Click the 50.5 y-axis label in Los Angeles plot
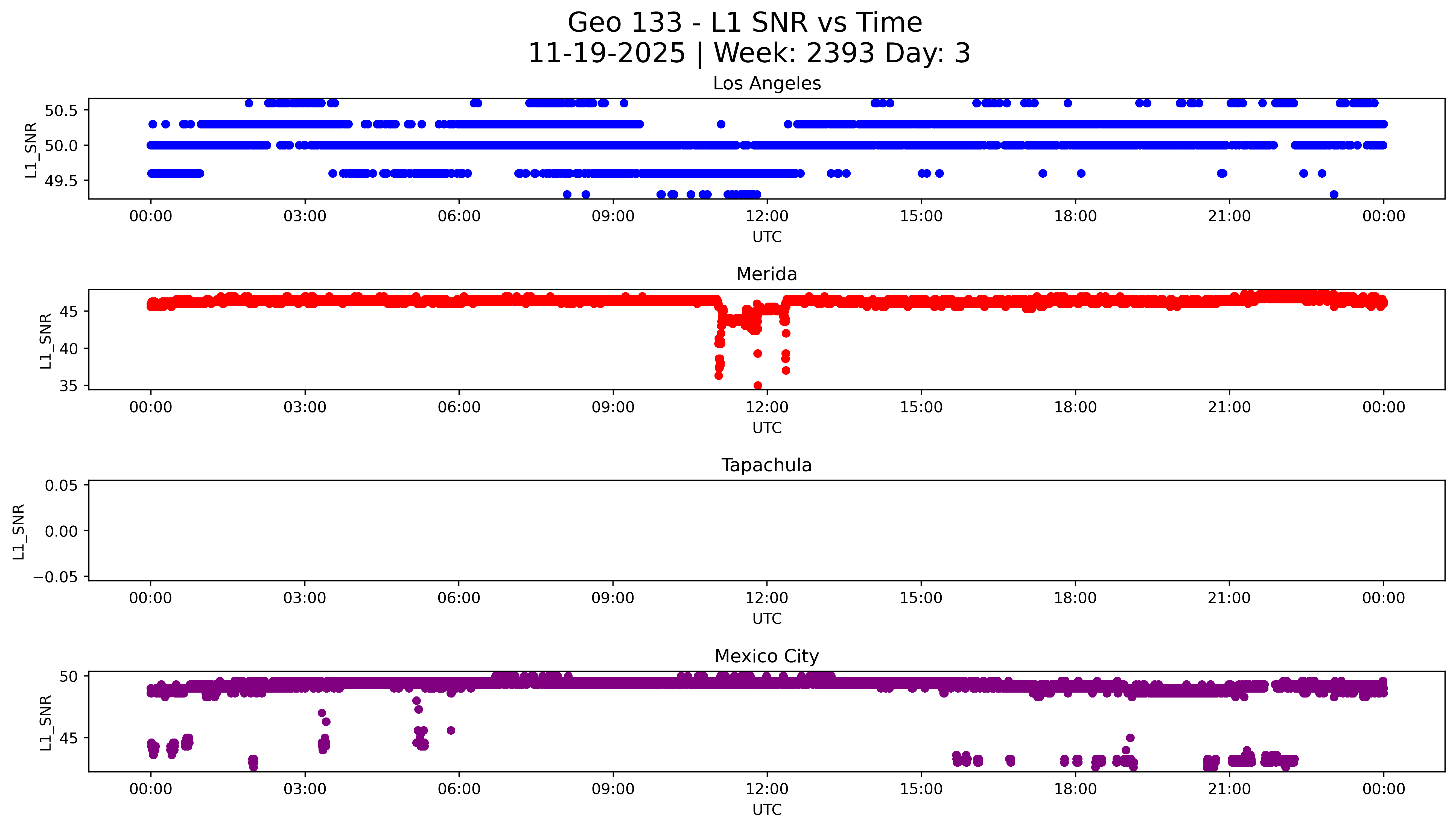Screen dimensions: 1456x829 pyautogui.click(x=61, y=110)
